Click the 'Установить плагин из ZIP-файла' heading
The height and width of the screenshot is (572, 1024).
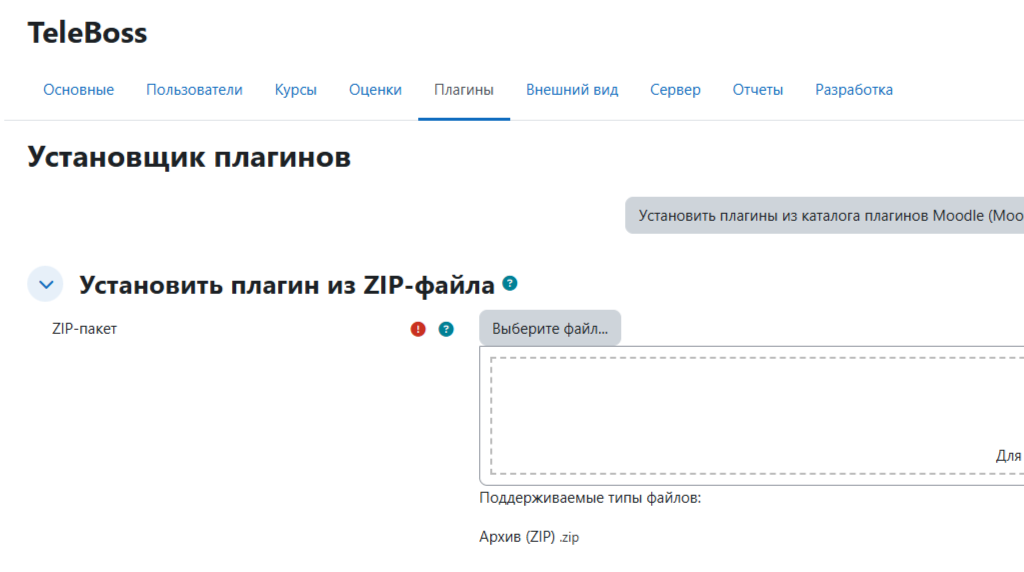pyautogui.click(x=286, y=285)
